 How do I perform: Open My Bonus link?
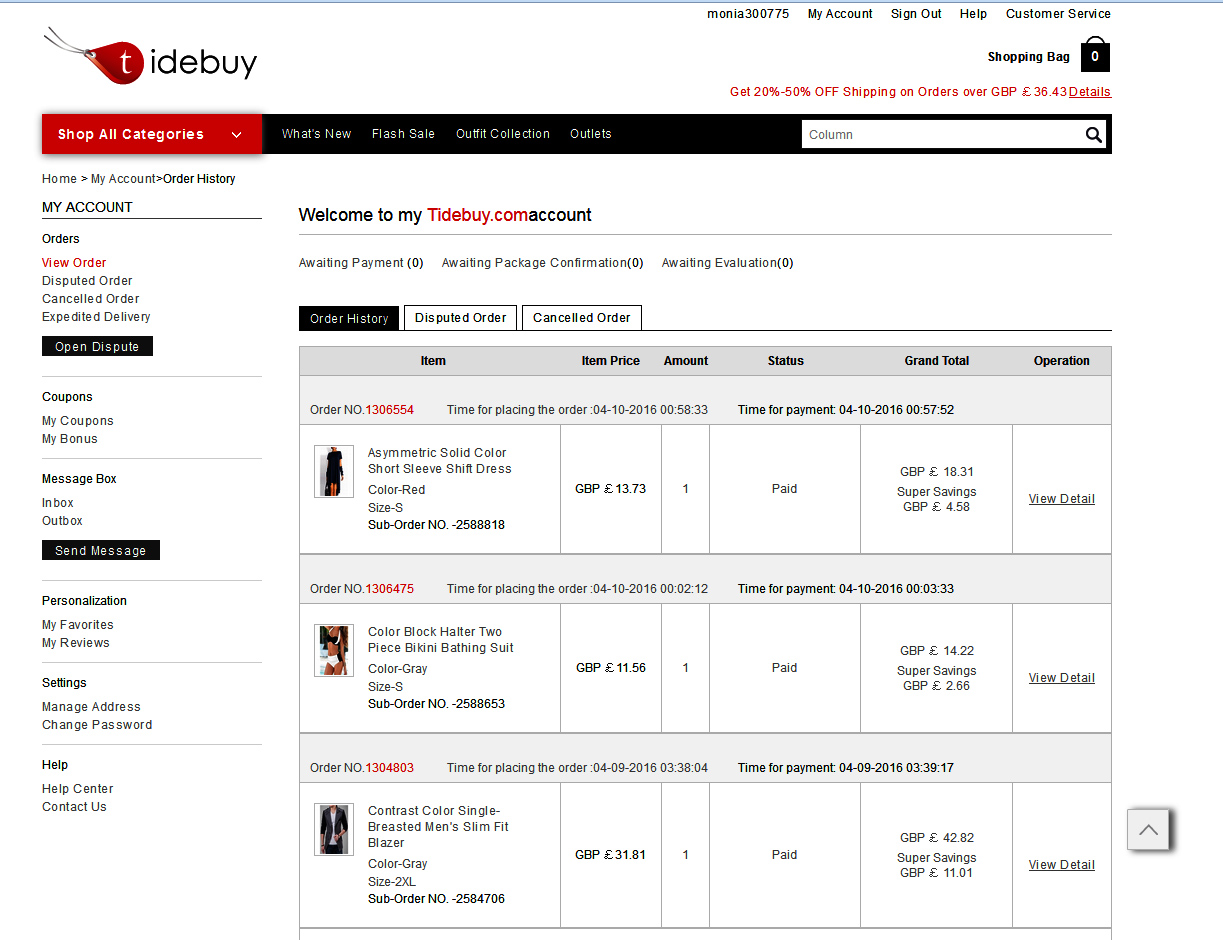point(70,439)
